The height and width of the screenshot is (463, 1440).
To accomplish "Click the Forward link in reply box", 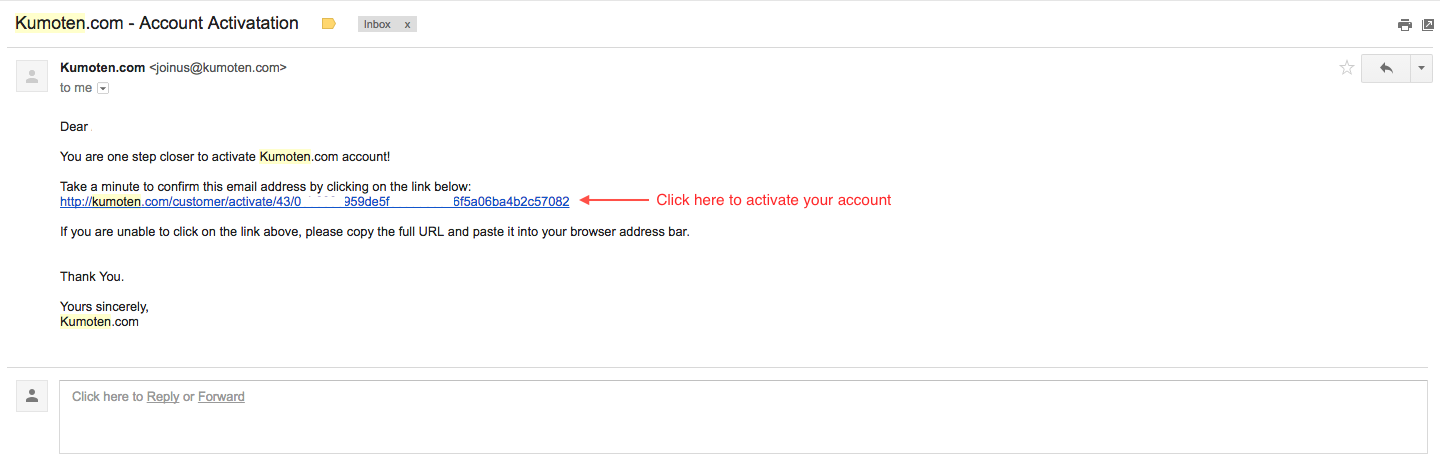I will coord(221,397).
